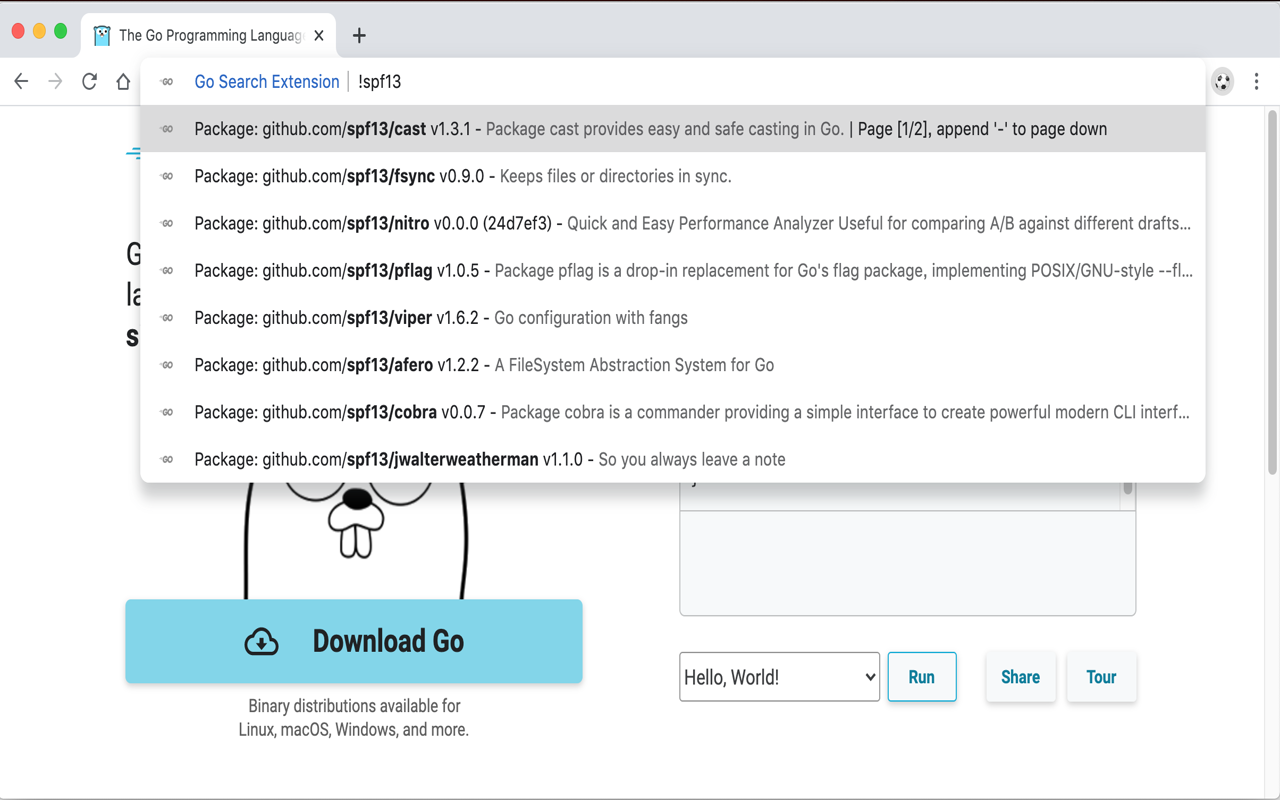Select the spf13/cast v1.3.1 suggestion
This screenshot has width=1280, height=800.
[x=650, y=129]
